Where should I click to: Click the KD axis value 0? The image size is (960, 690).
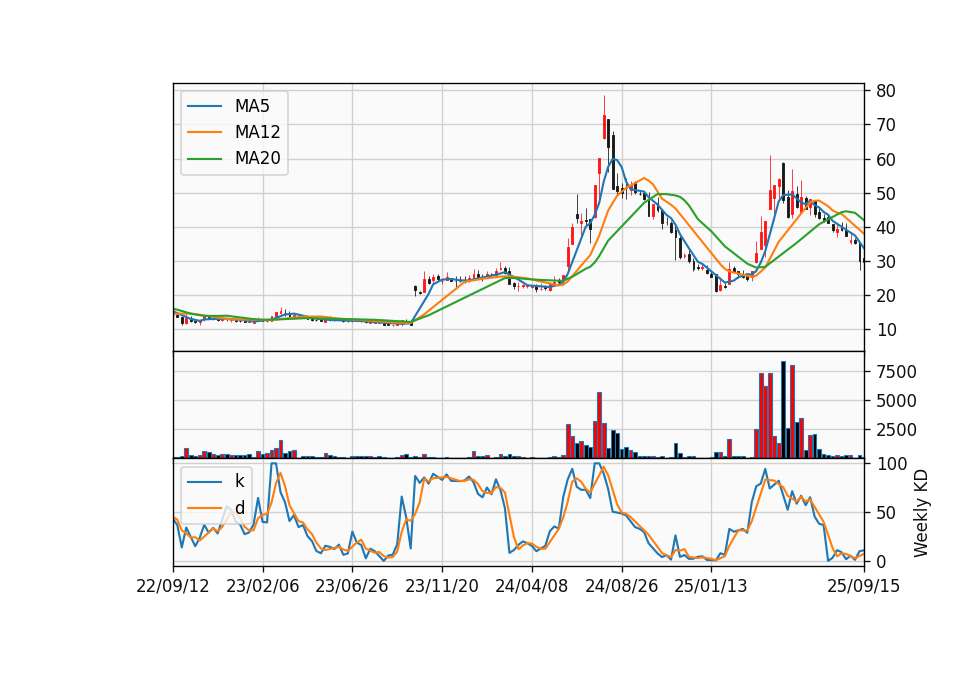(881, 561)
